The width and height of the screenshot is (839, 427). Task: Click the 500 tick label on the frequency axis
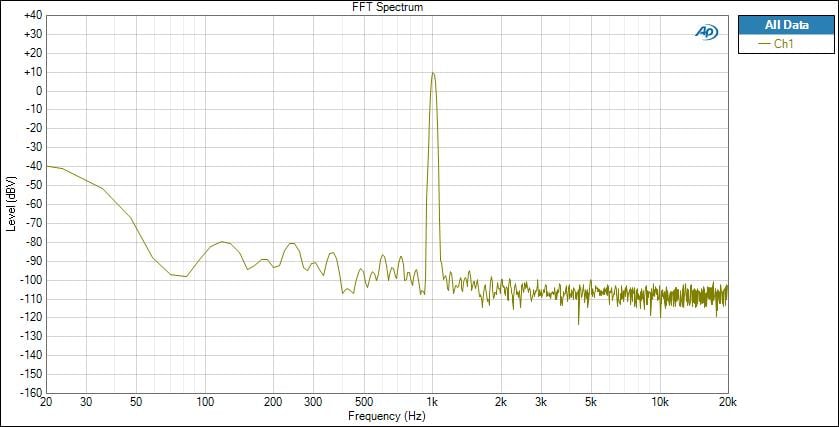pyautogui.click(x=364, y=402)
